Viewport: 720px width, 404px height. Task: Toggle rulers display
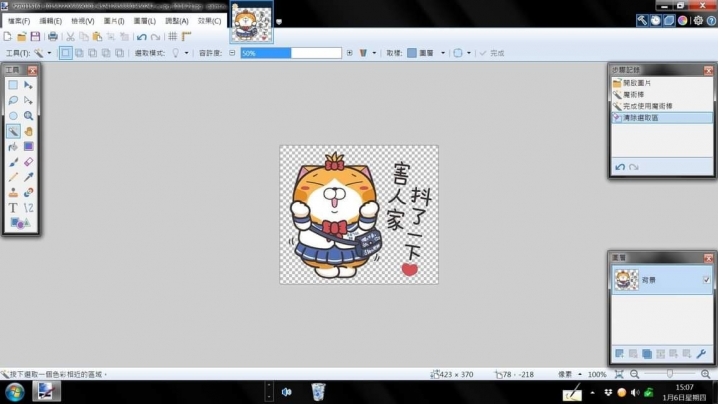(x=186, y=36)
